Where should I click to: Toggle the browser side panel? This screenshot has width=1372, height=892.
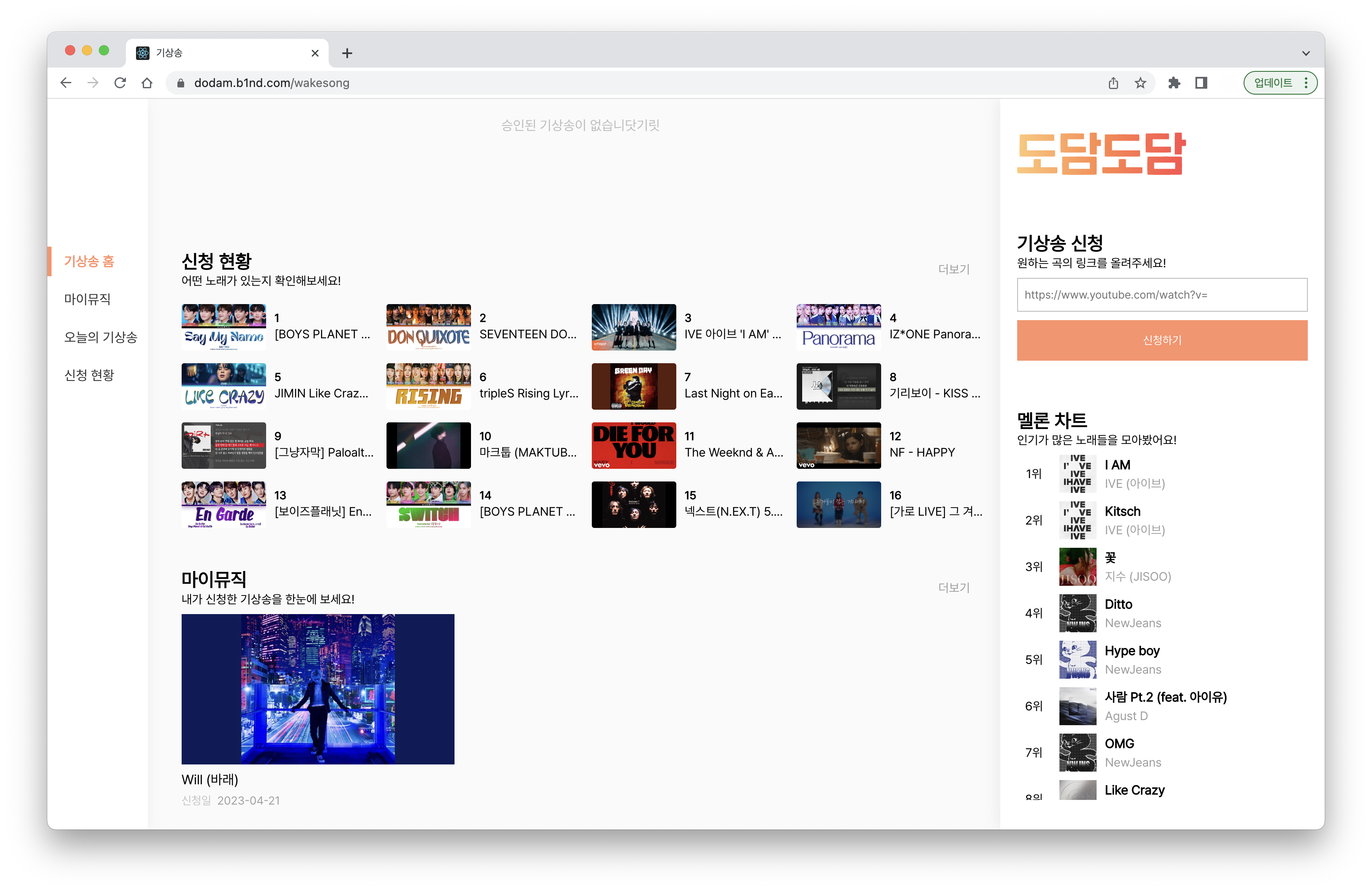click(1201, 83)
